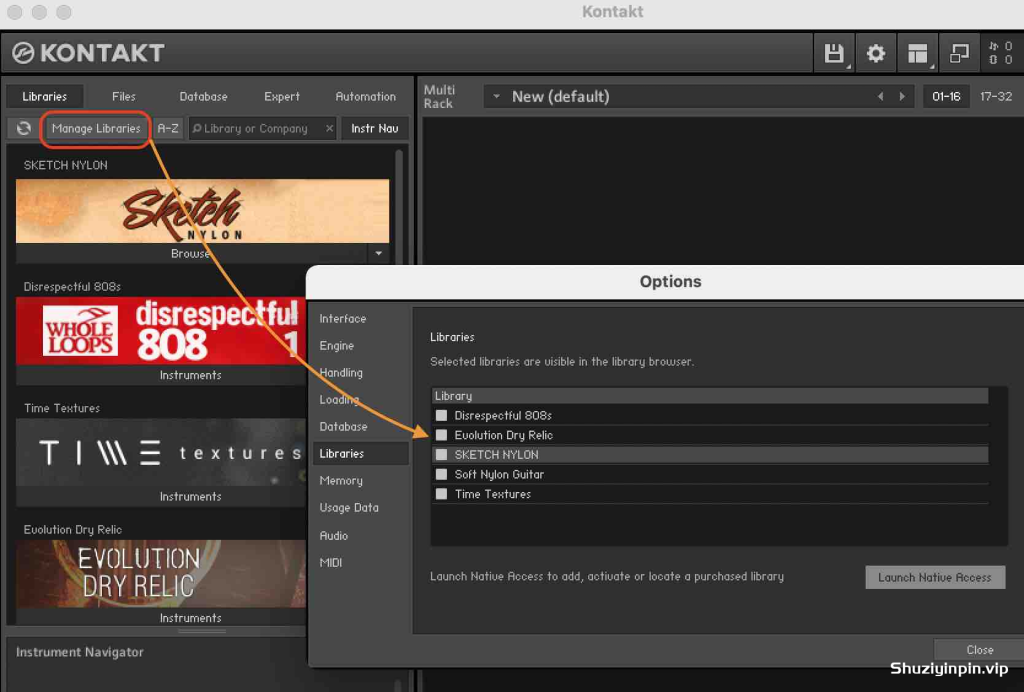The height and width of the screenshot is (692, 1024).
Task: Select Loading in the Options sidebar
Action: coord(339,400)
